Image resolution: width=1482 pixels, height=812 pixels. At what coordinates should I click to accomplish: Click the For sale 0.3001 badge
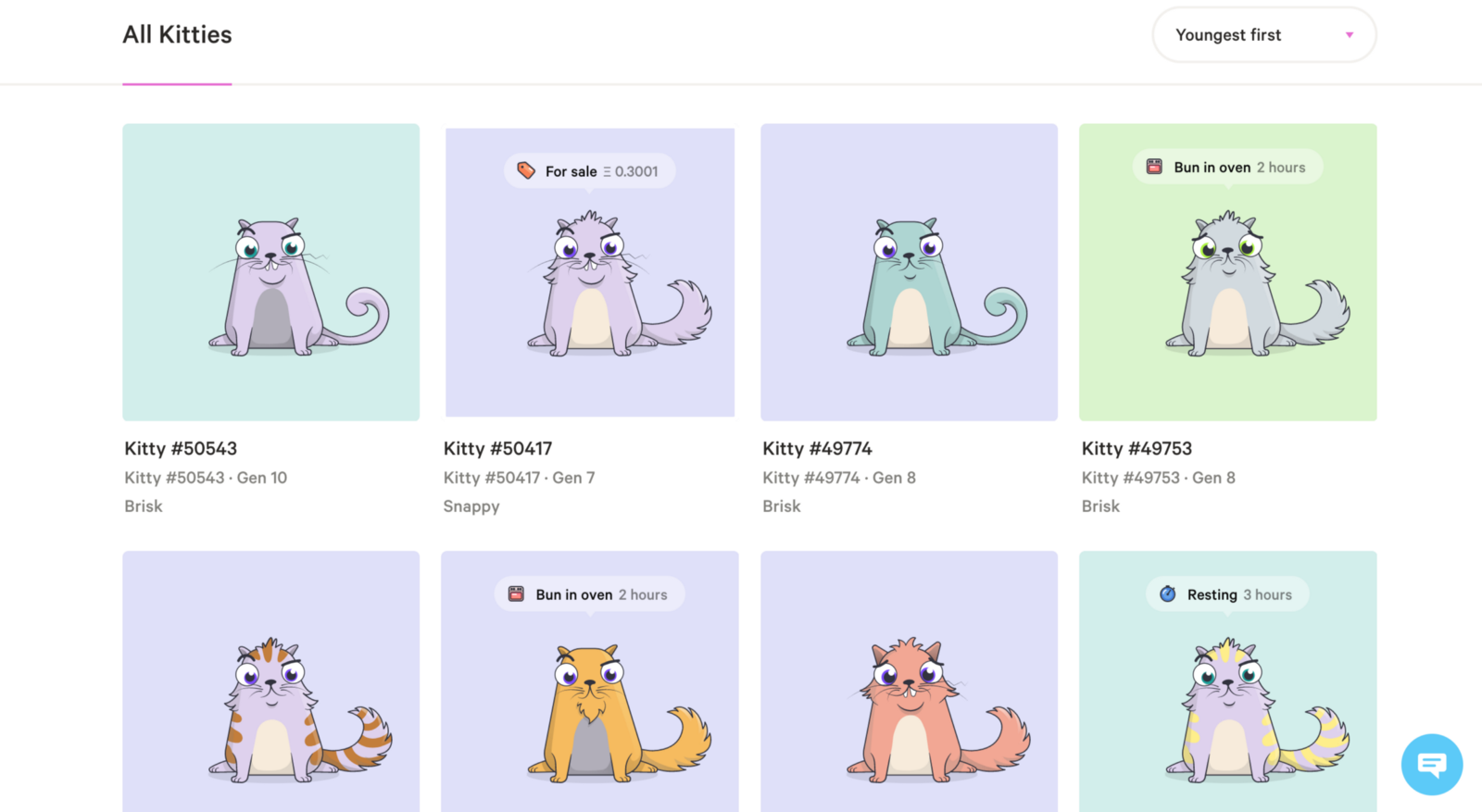pos(590,171)
